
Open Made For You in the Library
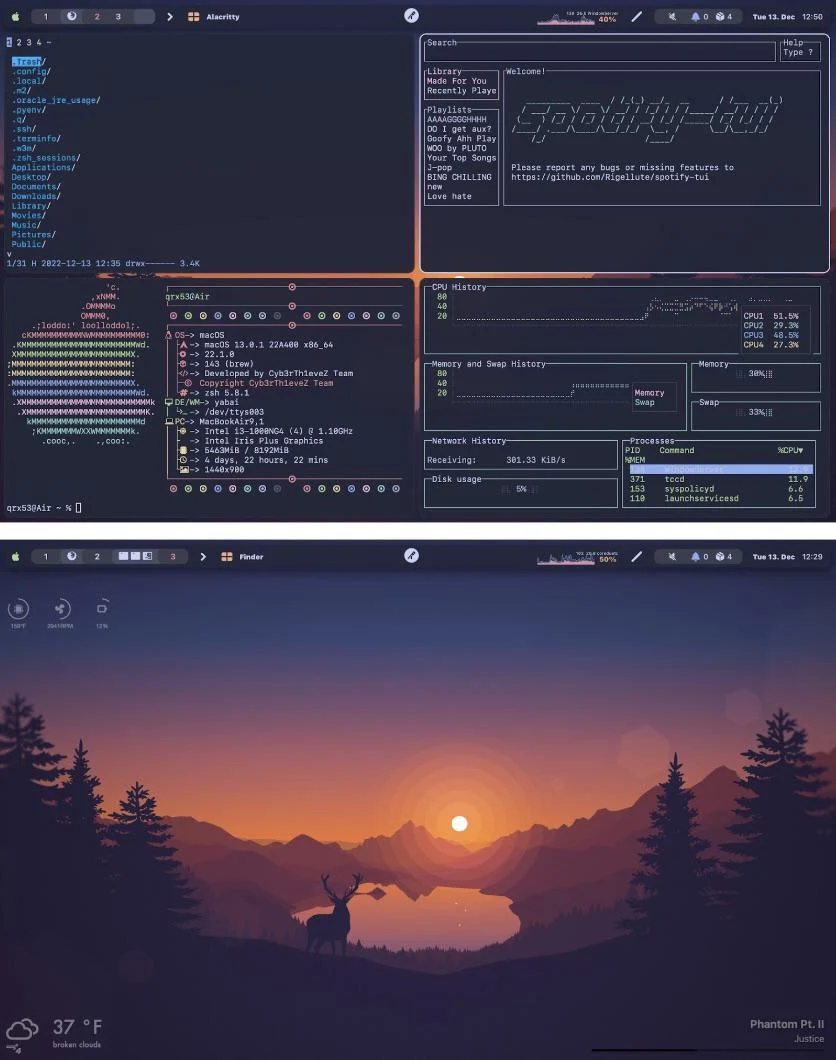[456, 81]
